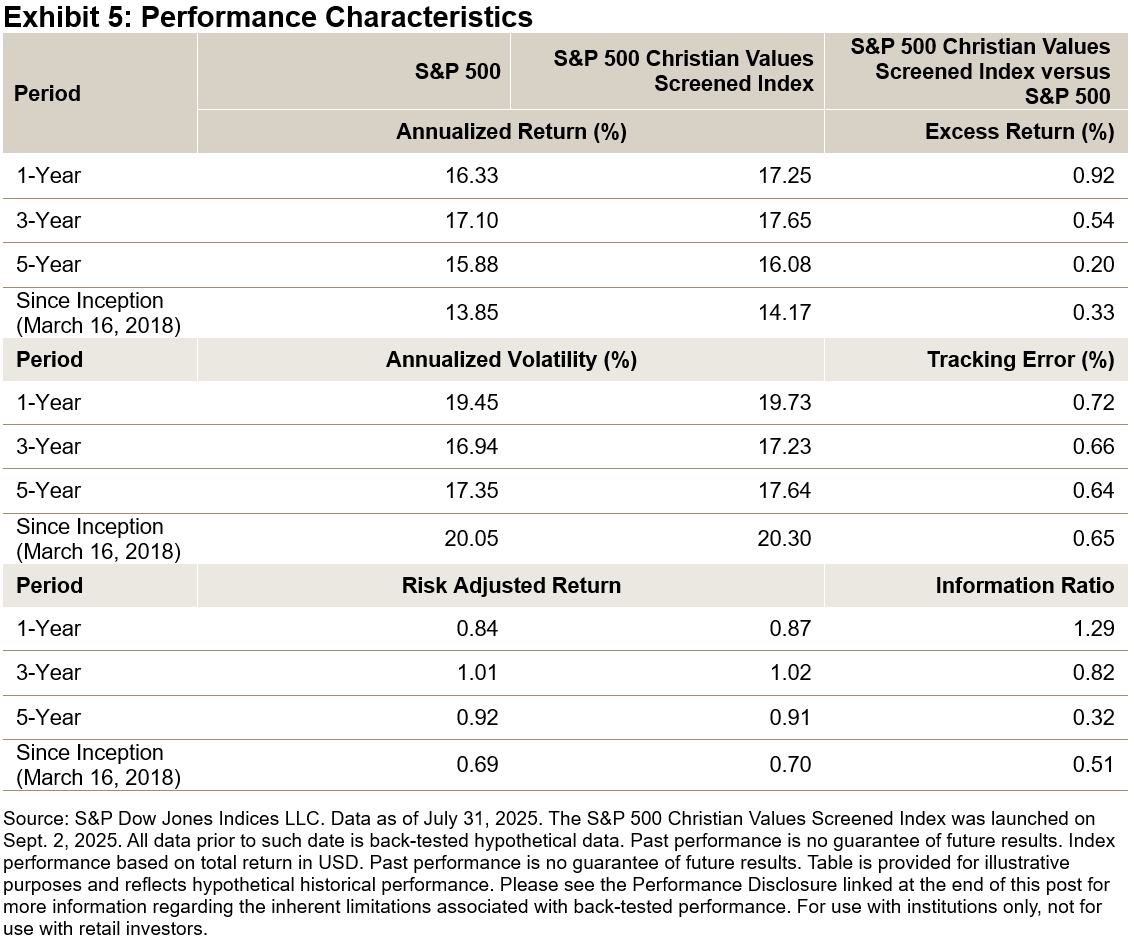Click the 14.17 since-inception return value
1134x940 pixels.
click(785, 313)
